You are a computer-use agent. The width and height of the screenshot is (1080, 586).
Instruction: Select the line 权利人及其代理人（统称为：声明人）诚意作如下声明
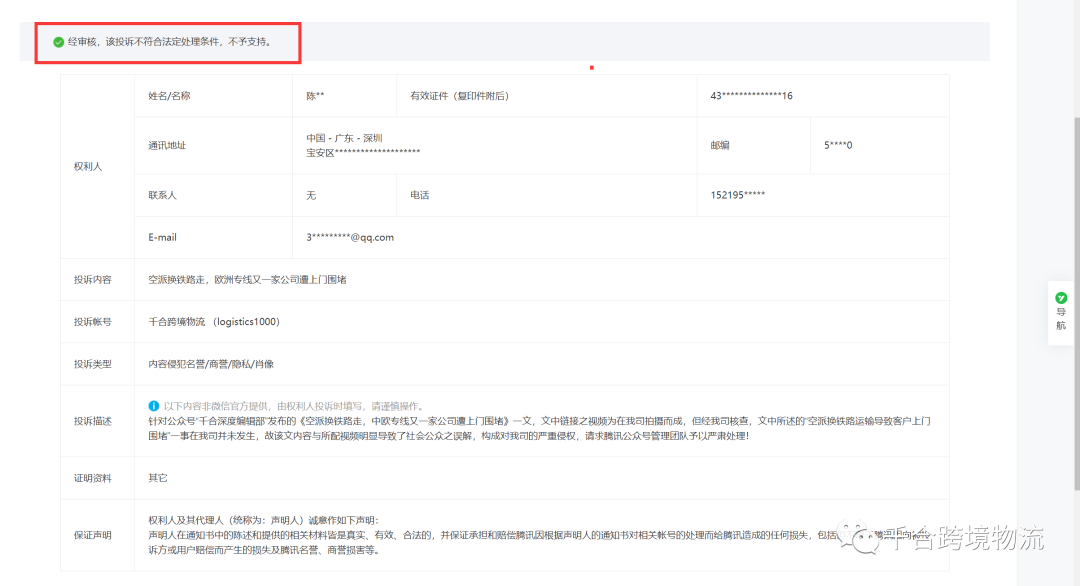[x=264, y=520]
